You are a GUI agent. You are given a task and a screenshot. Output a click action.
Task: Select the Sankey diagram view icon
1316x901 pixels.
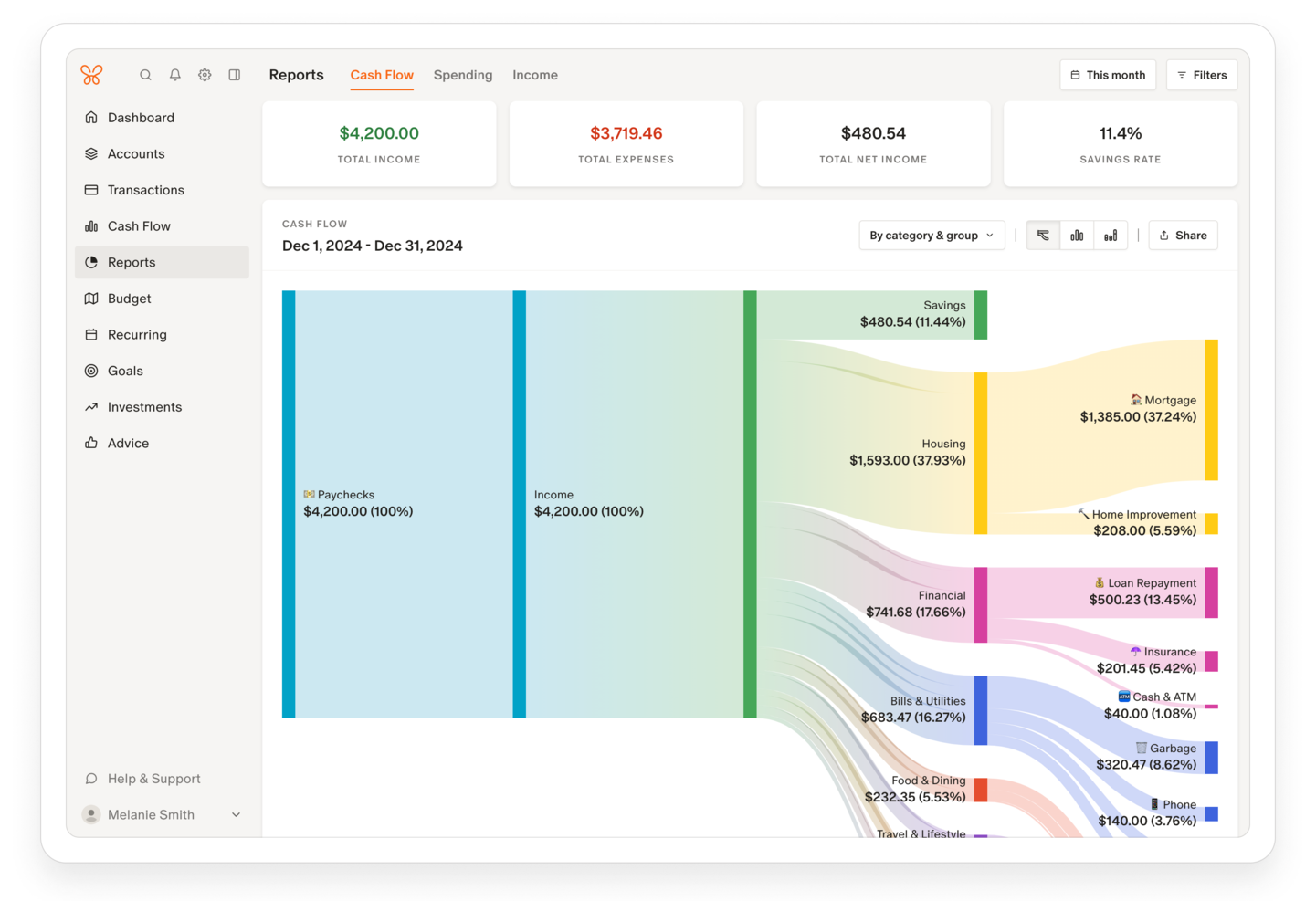coord(1042,235)
